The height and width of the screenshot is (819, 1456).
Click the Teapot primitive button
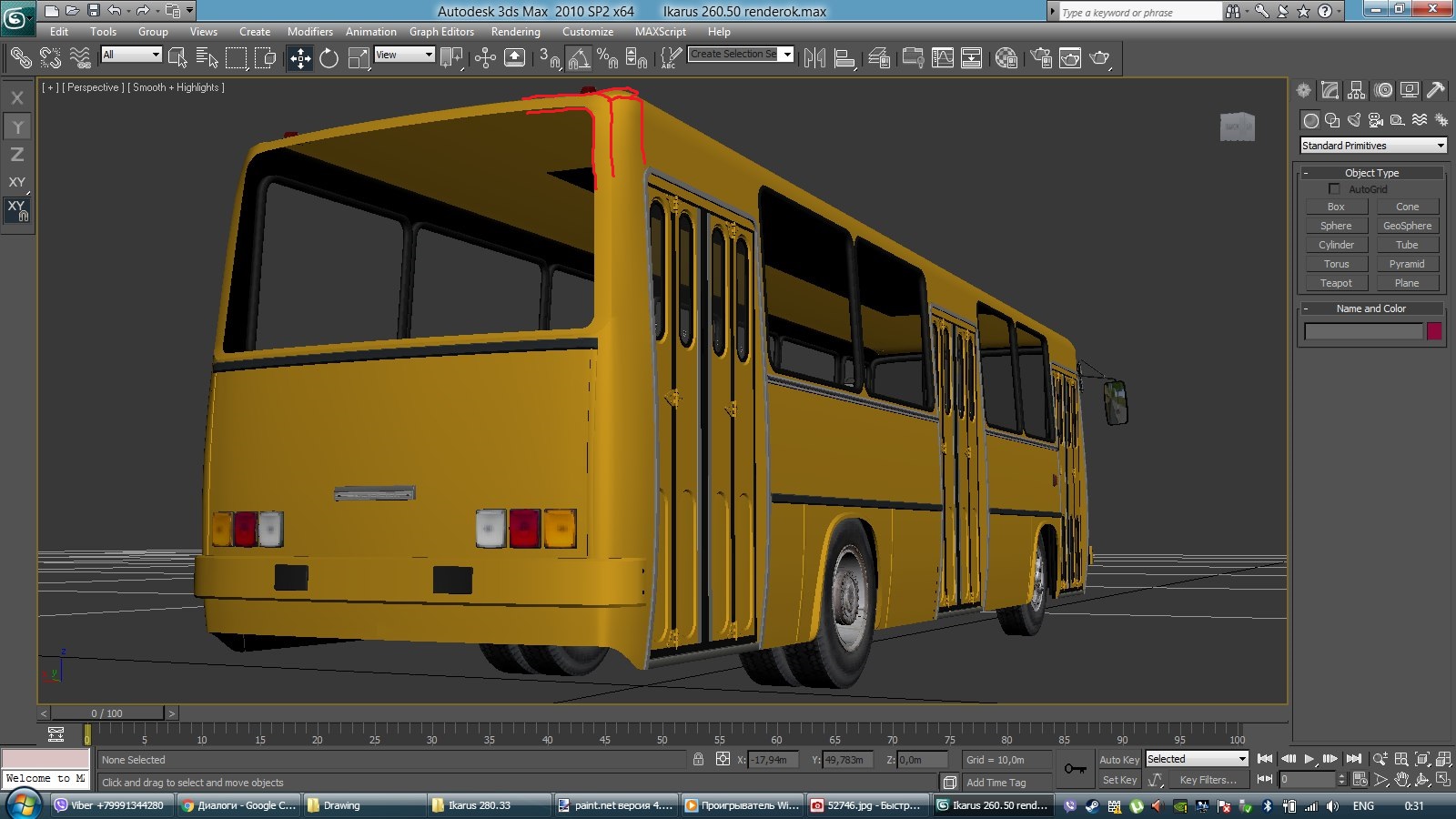(x=1336, y=283)
